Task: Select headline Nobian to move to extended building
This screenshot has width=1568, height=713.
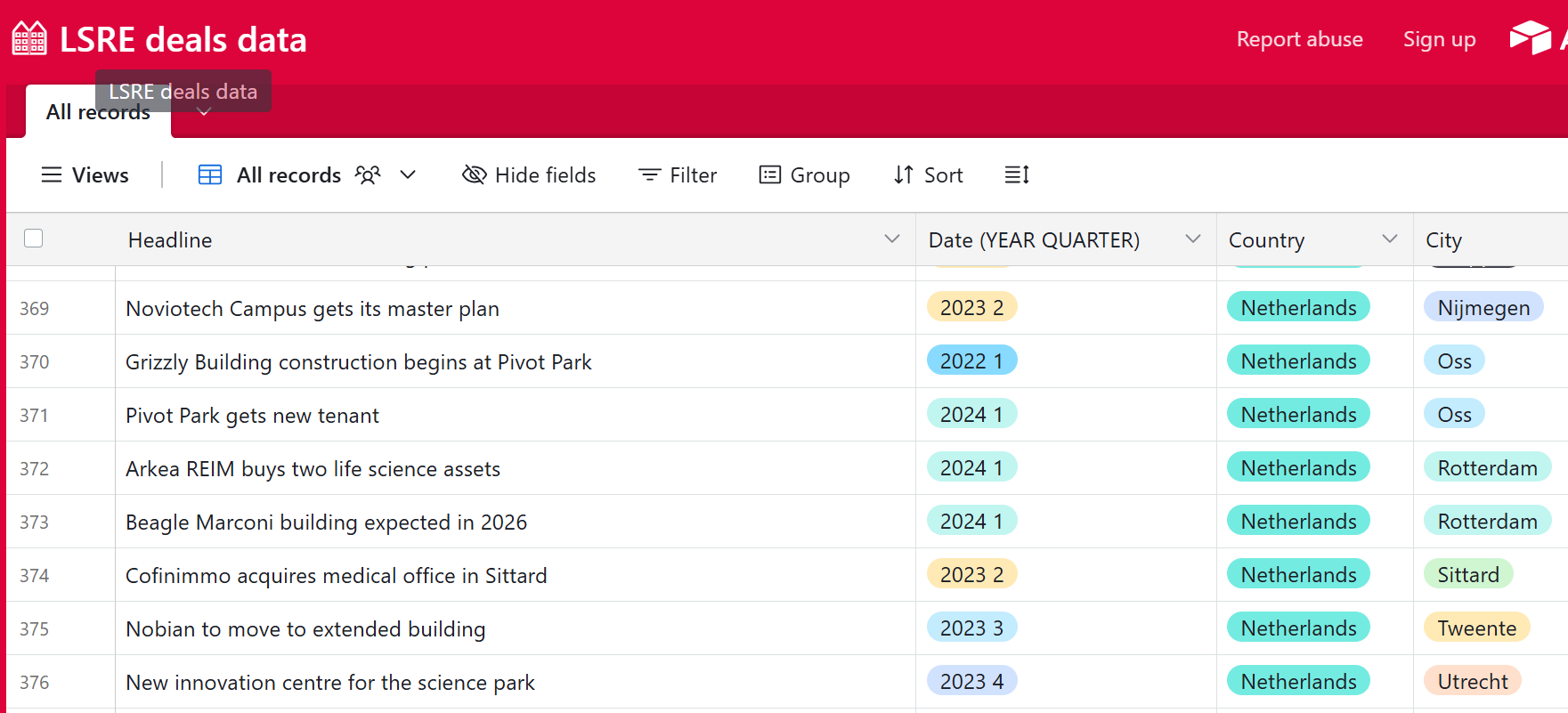Action: tap(305, 629)
